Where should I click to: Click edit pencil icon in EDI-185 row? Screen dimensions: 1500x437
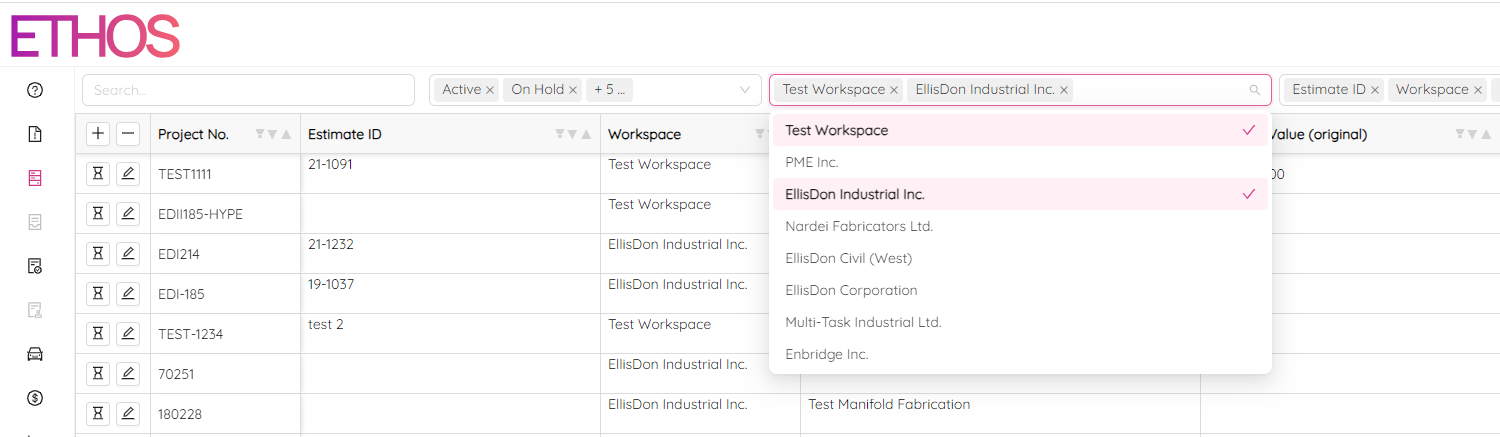(x=128, y=293)
